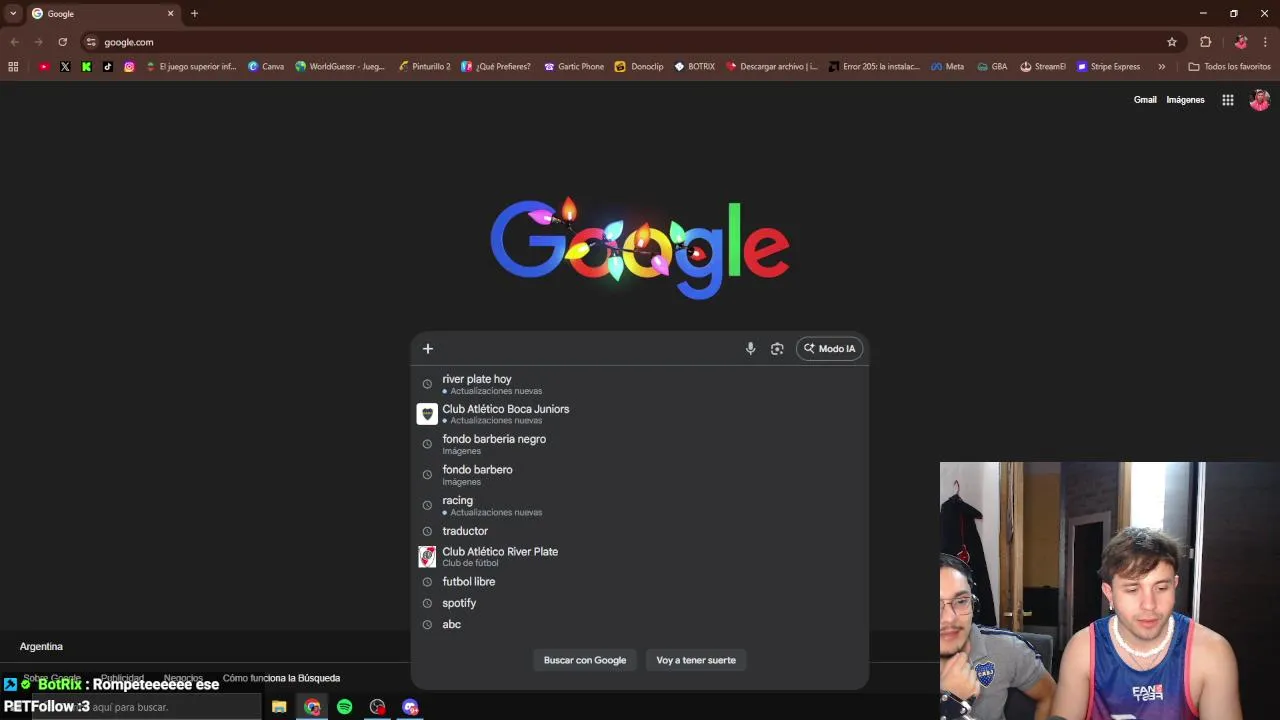The image size is (1280, 720).
Task: Start voice search with the microphone icon
Action: click(x=750, y=349)
